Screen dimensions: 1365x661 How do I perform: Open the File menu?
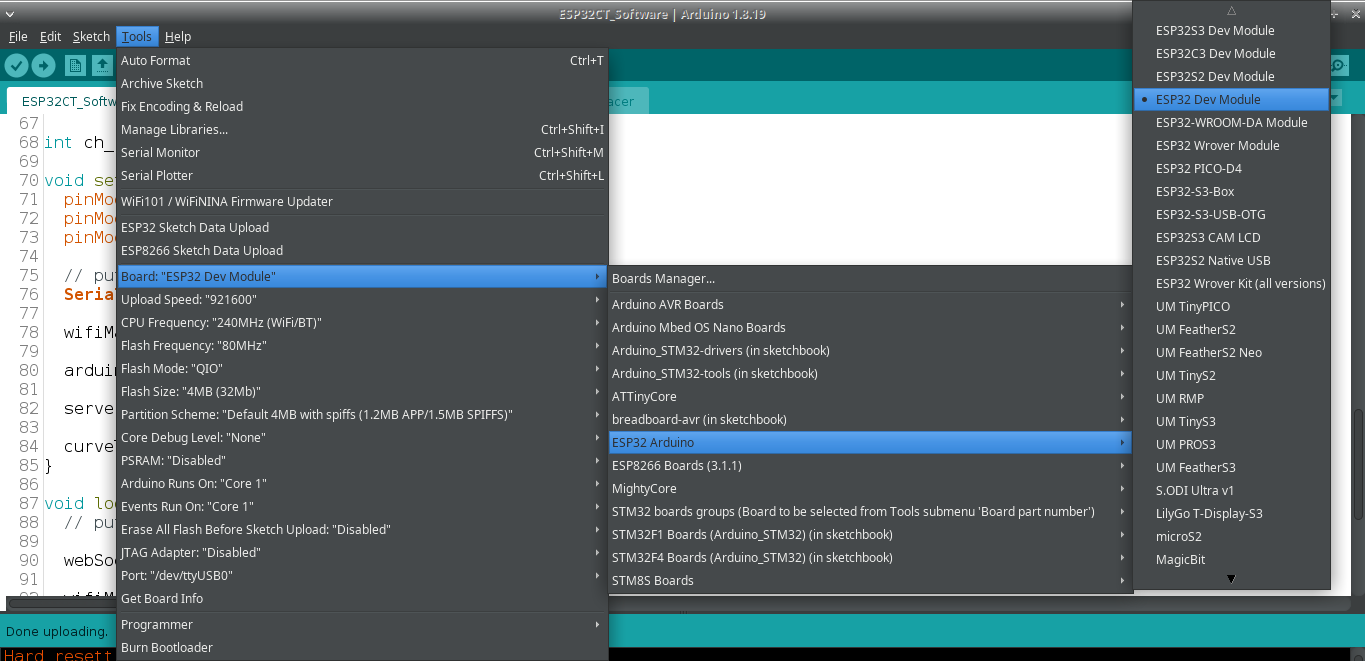point(18,36)
